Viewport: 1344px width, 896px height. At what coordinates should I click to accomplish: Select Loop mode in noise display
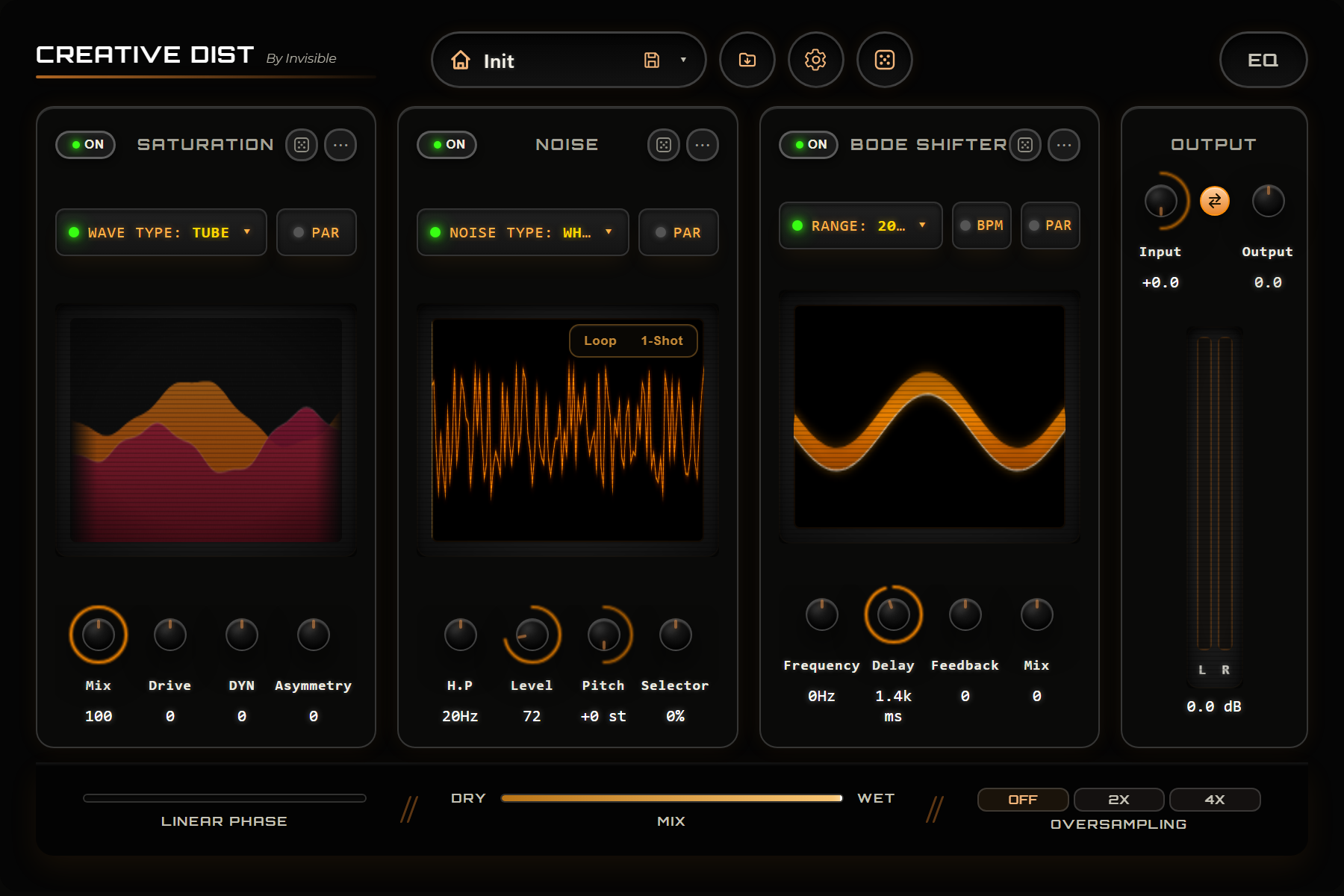(600, 341)
